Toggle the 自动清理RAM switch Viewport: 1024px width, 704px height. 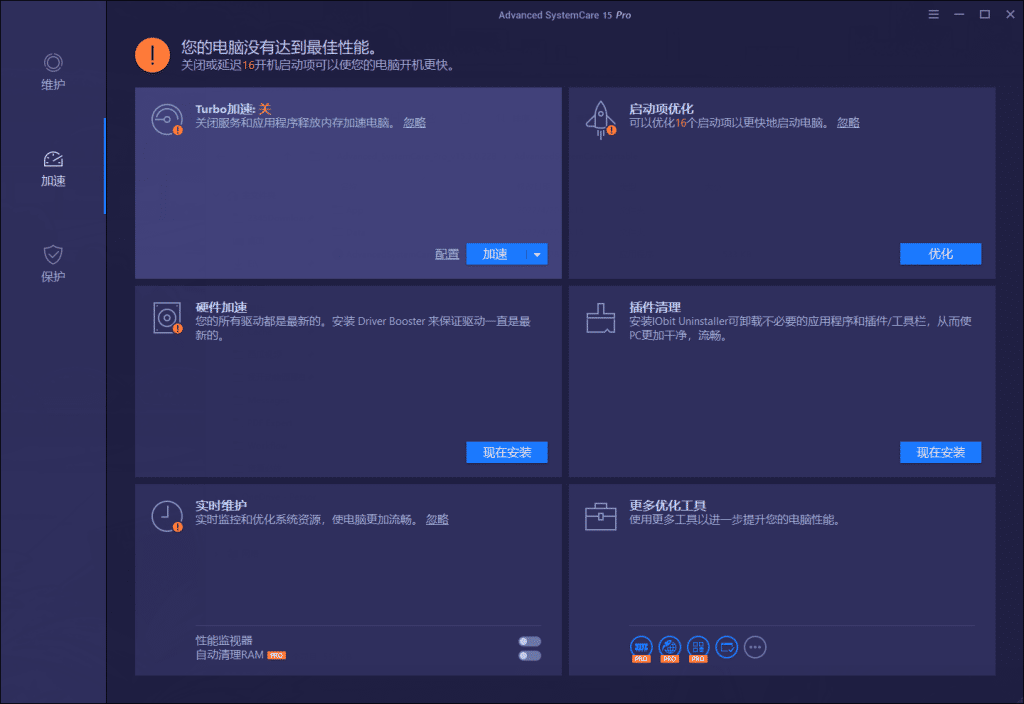pyautogui.click(x=530, y=656)
